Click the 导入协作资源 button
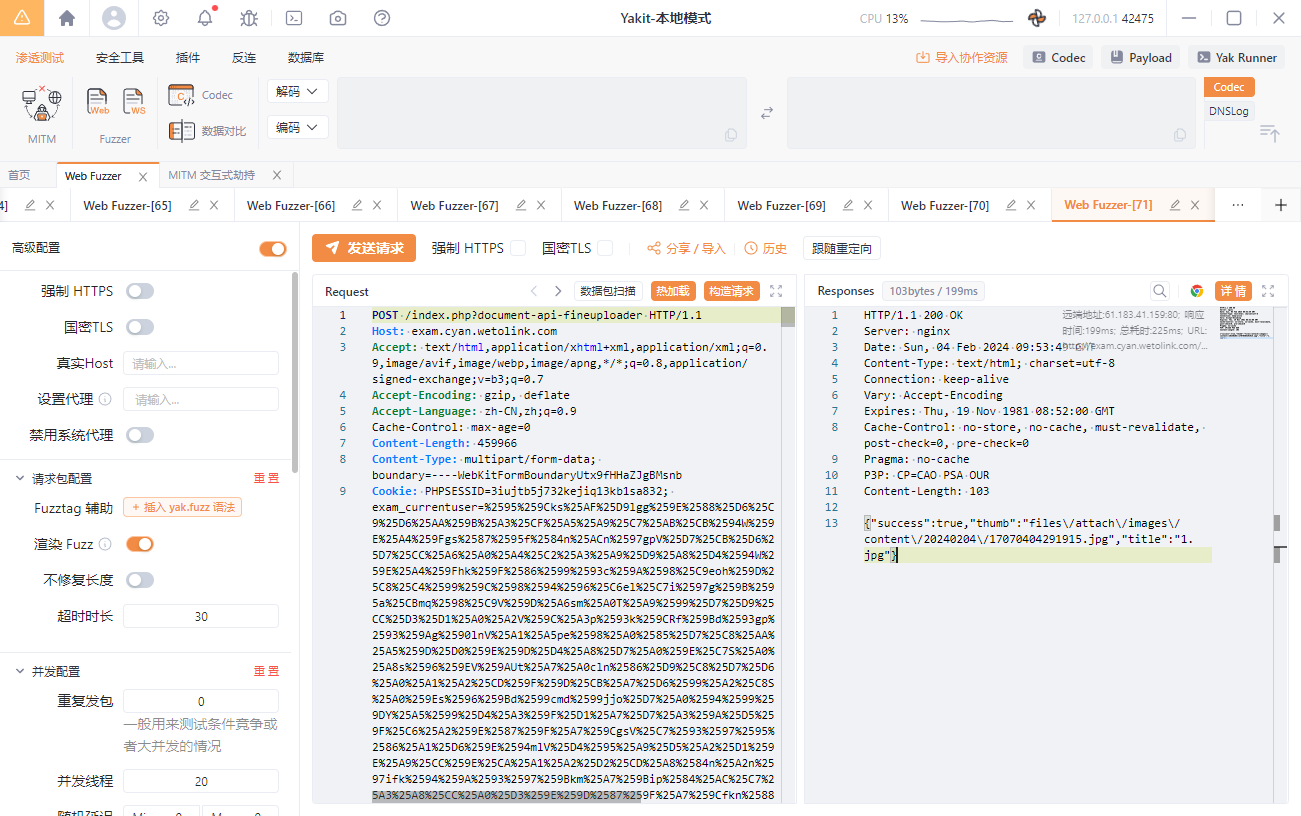This screenshot has height=816, width=1301. [x=962, y=58]
